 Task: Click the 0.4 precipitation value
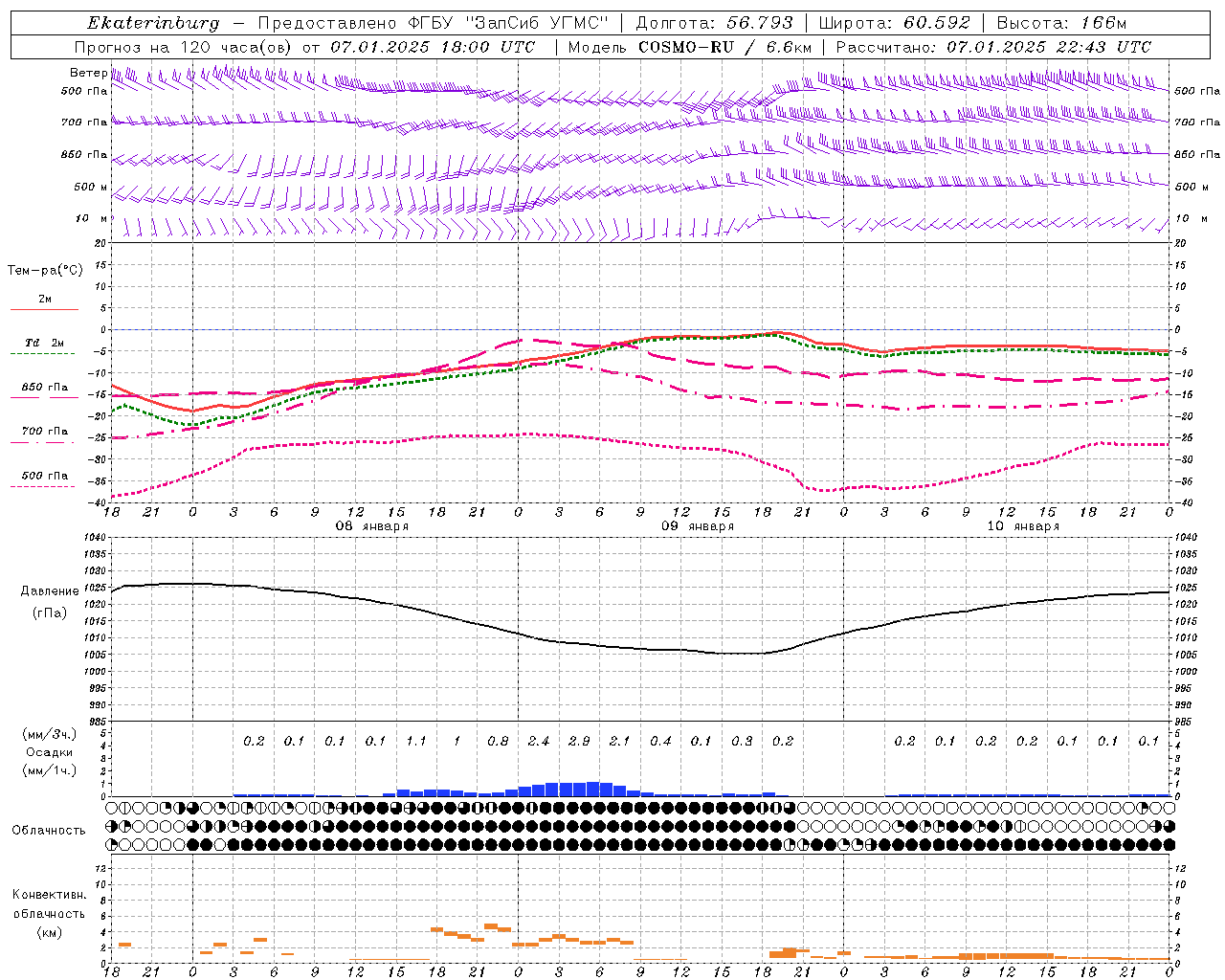click(660, 741)
